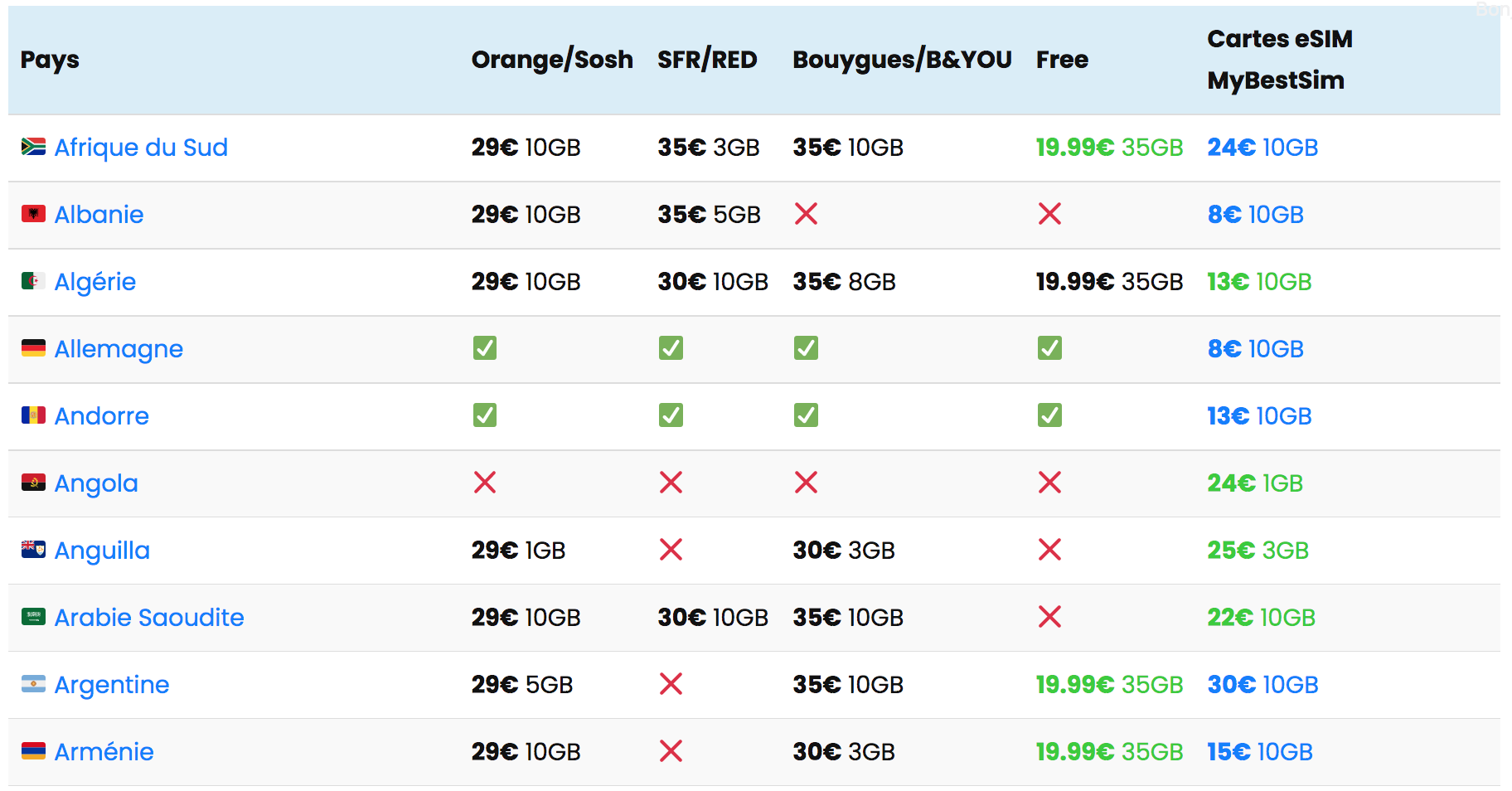Click the Albania flag icon
The image size is (1512, 791).
click(x=33, y=214)
